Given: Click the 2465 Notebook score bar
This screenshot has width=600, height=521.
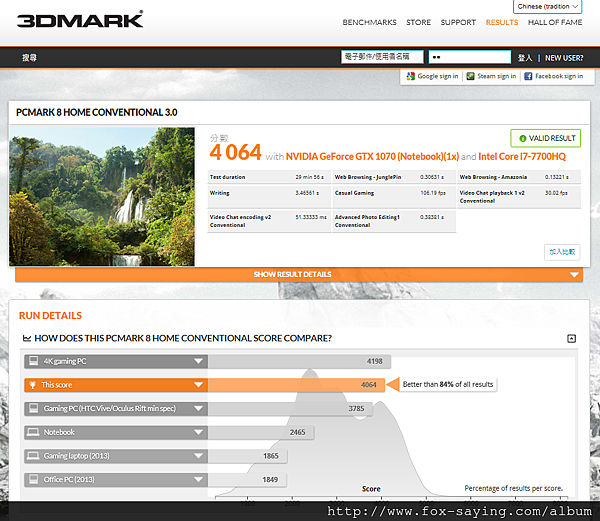Looking at the screenshot, I should coord(261,432).
